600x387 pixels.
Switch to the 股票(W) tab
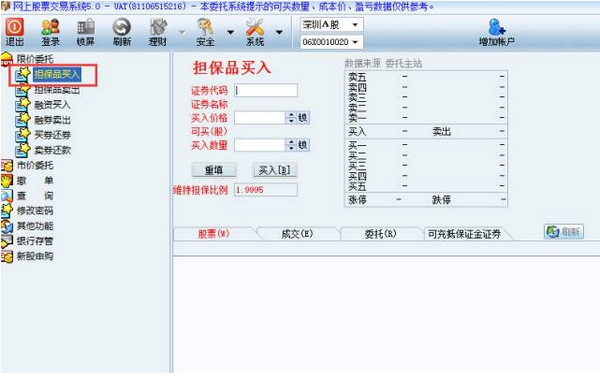click(x=214, y=234)
